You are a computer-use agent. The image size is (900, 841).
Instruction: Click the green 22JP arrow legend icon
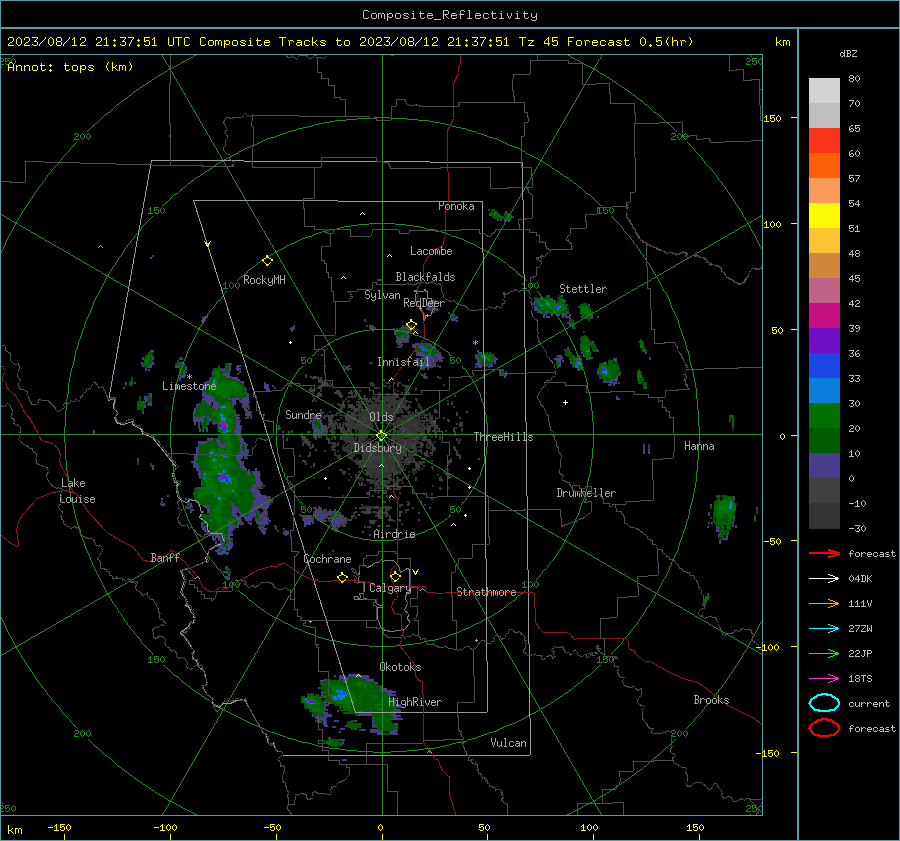click(x=824, y=653)
